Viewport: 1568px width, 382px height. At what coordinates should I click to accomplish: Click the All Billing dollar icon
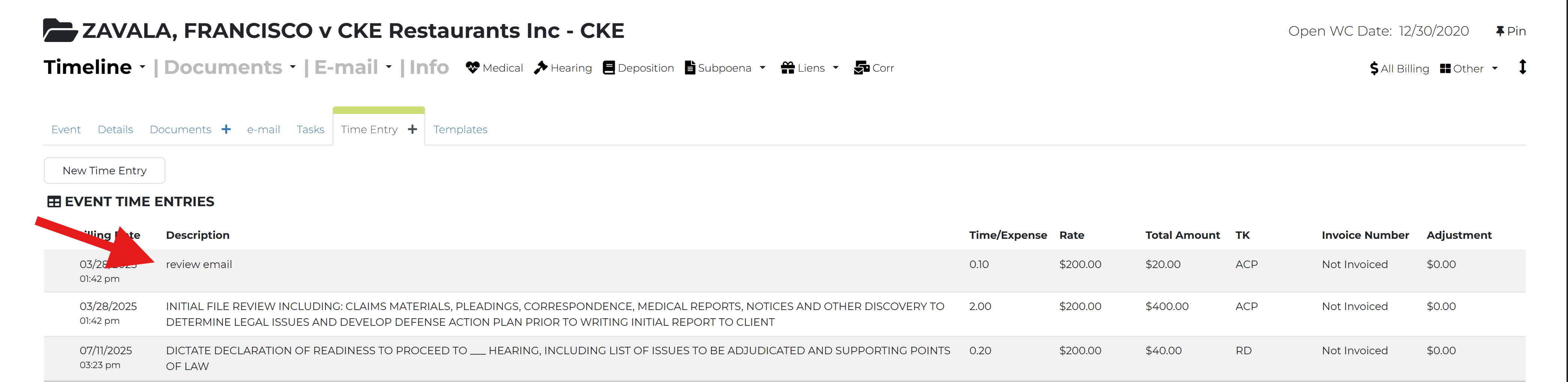coord(1374,69)
